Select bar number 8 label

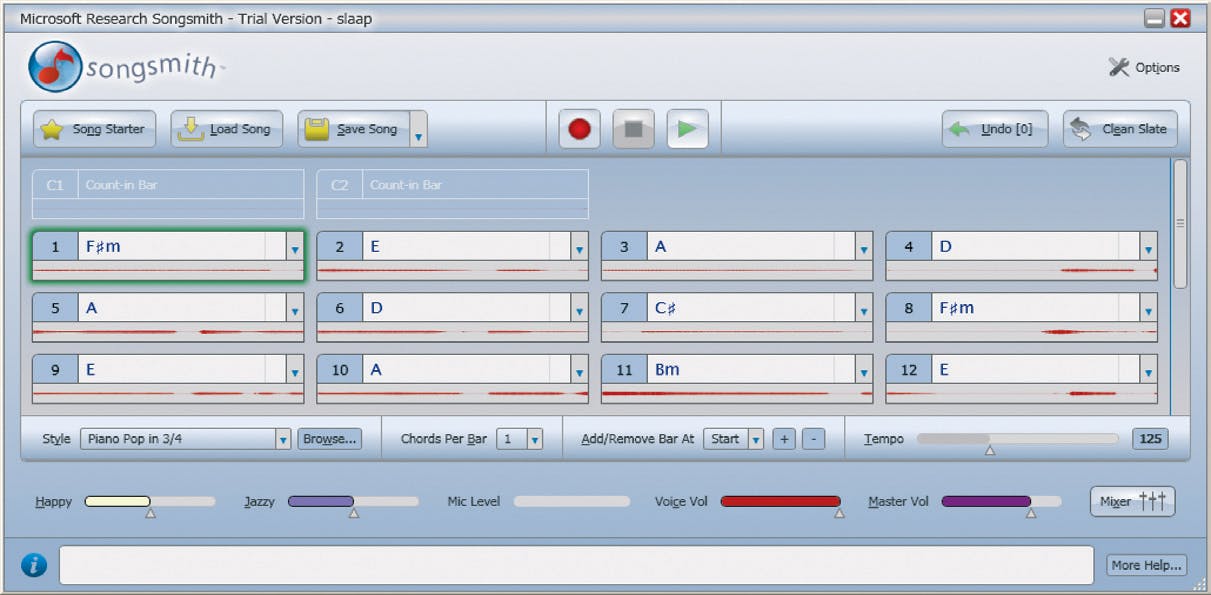click(909, 308)
